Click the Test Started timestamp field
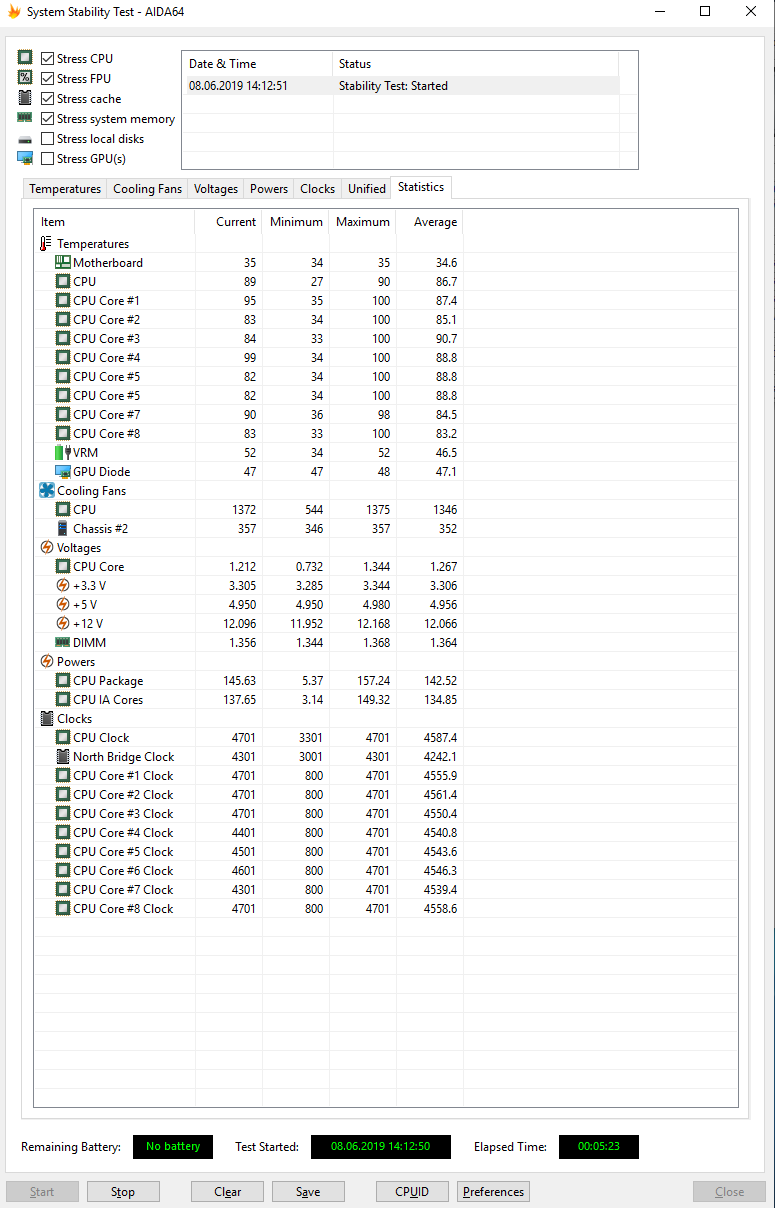Screen dimensions: 775x1208 coord(380,1147)
